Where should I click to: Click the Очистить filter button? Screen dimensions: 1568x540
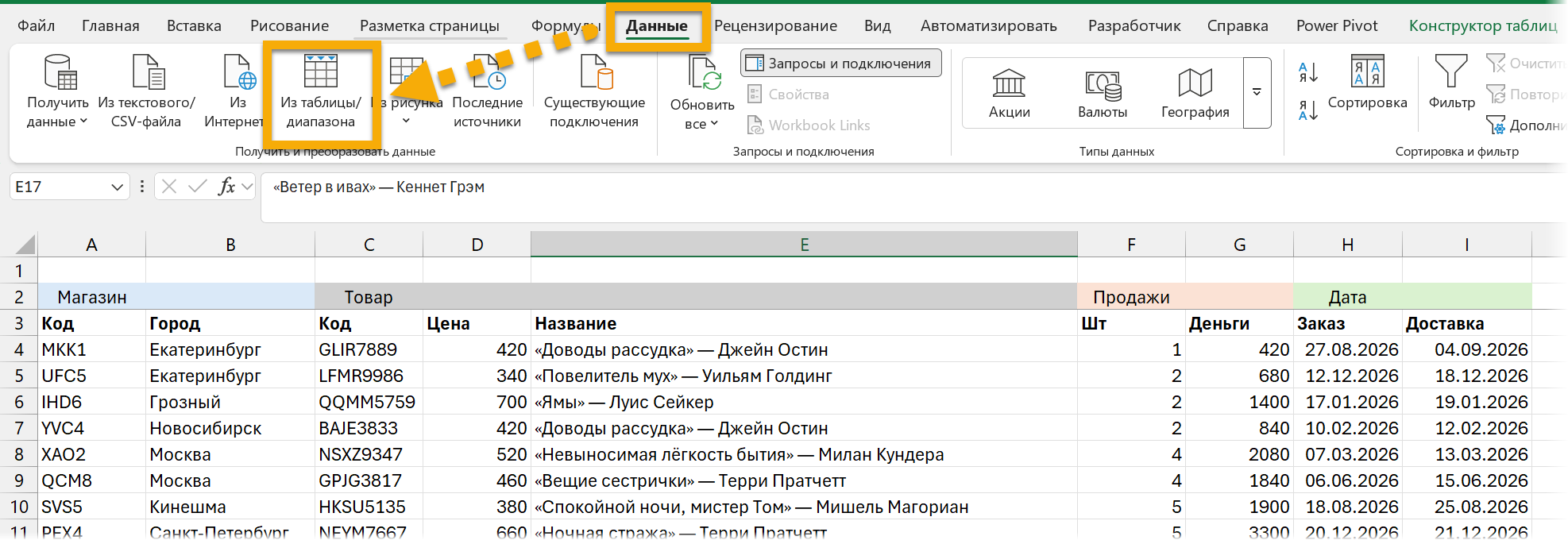[1524, 64]
